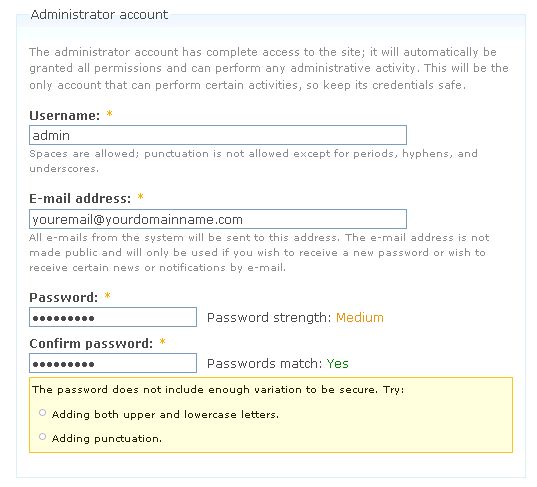
Task: Click the upper and lowercase letters suggestion
Action: click(165, 414)
